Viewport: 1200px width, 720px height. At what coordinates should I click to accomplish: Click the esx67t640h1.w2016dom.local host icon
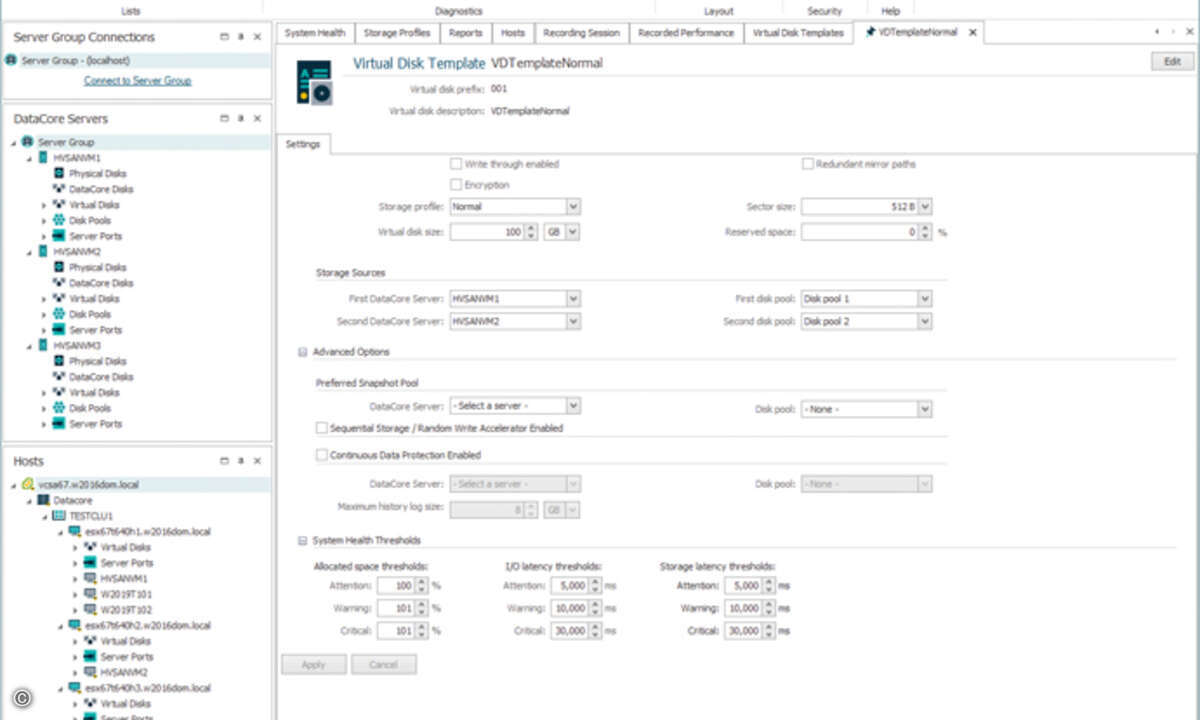(75, 531)
